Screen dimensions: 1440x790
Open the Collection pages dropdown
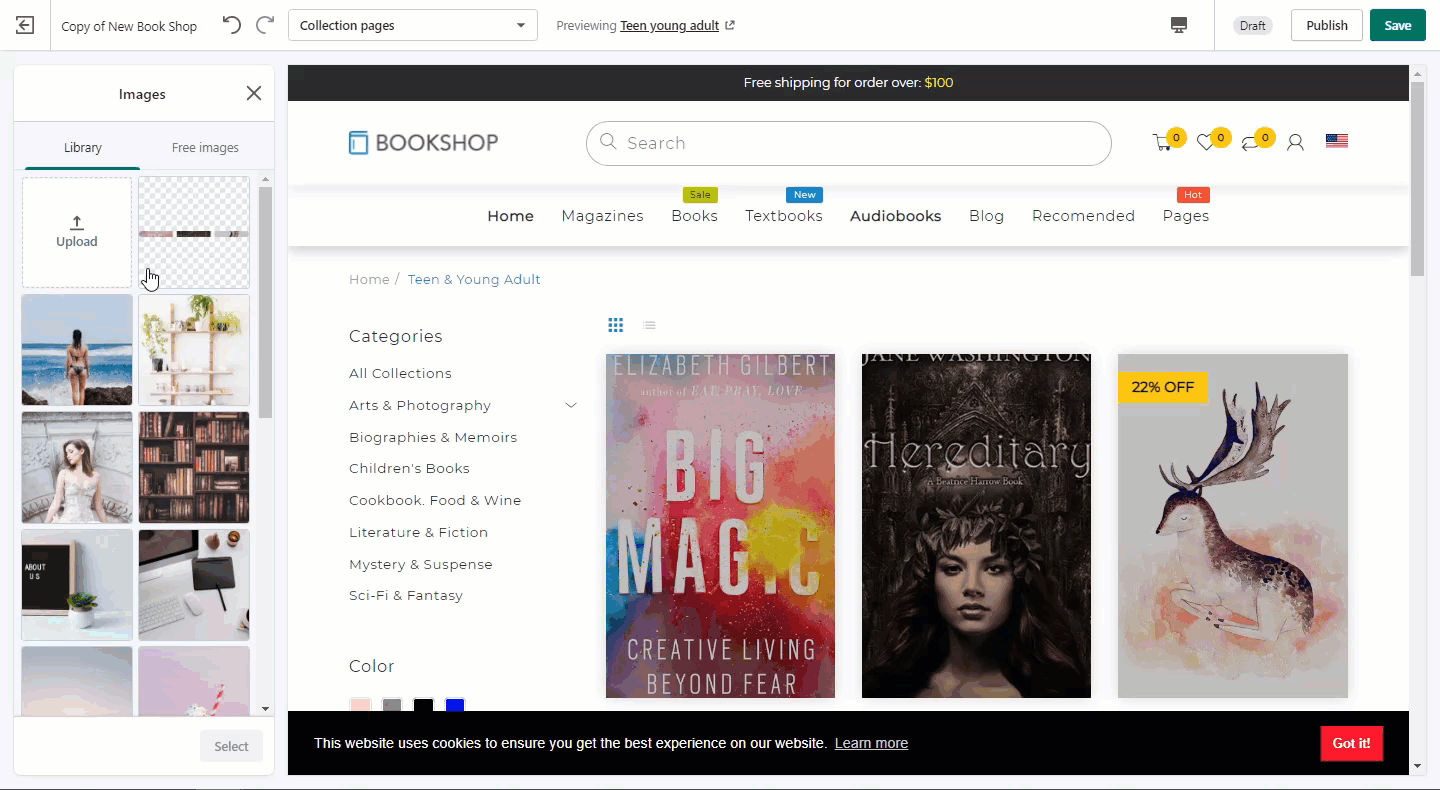coord(413,25)
